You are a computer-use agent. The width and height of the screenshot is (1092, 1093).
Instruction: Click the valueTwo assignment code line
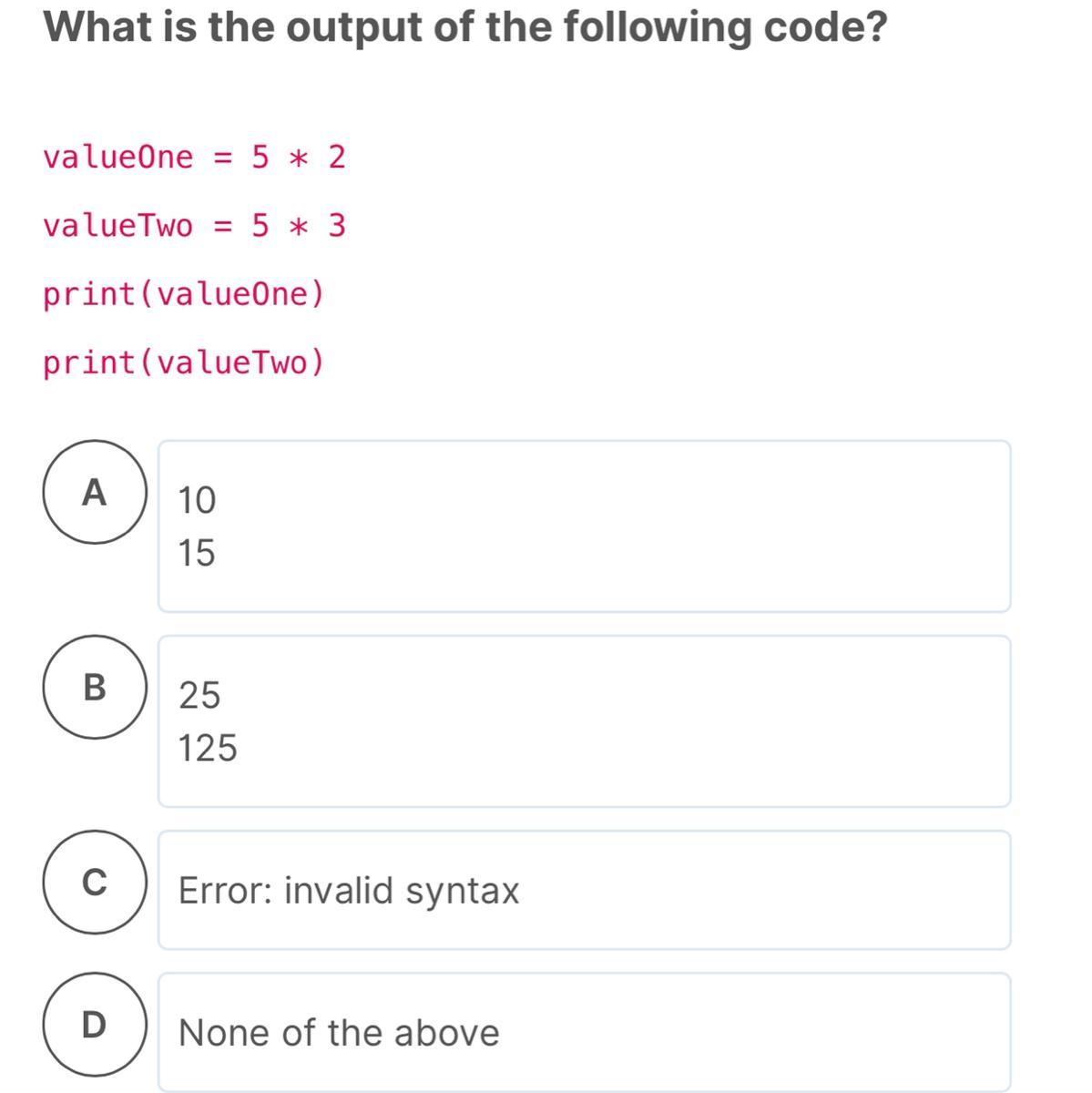coord(194,225)
